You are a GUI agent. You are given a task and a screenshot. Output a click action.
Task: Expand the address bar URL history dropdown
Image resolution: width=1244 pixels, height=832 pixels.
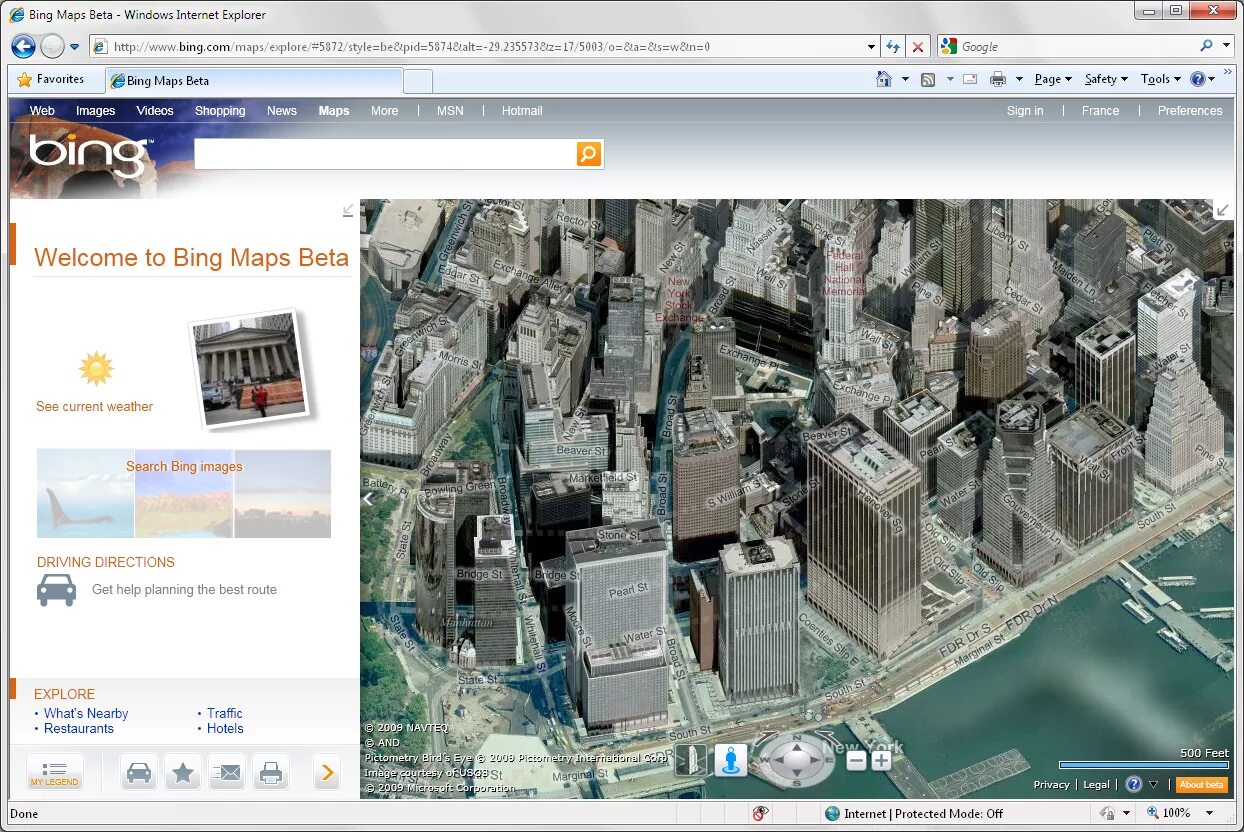(871, 46)
